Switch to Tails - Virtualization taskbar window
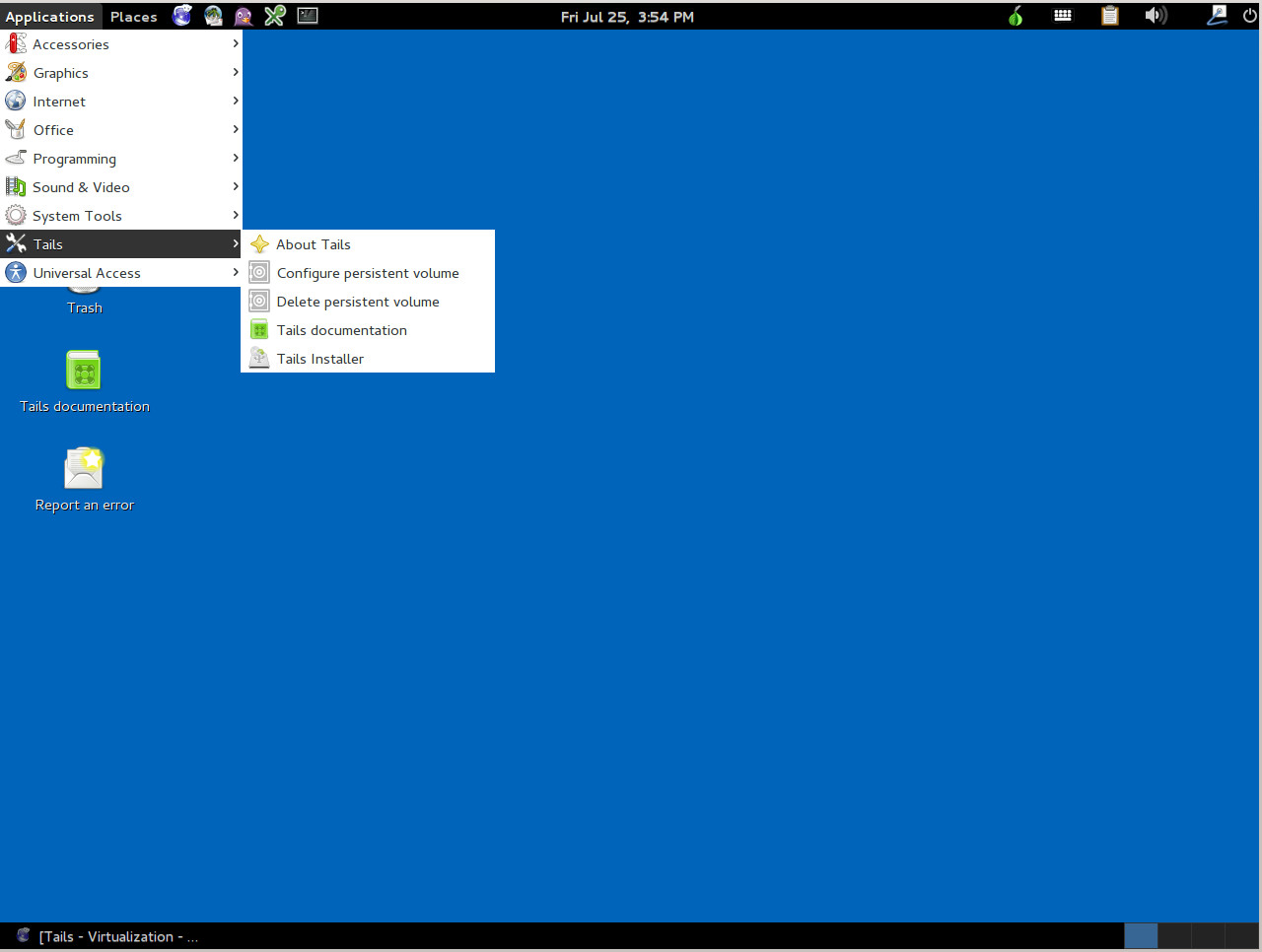 107,936
